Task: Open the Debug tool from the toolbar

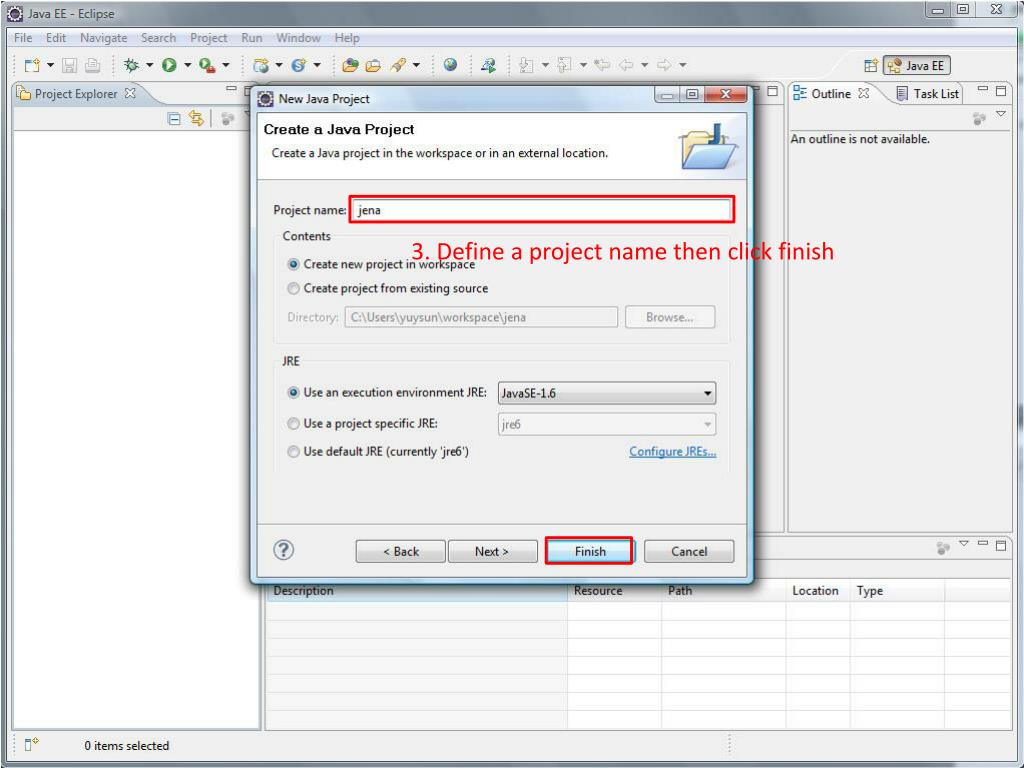Action: point(131,65)
